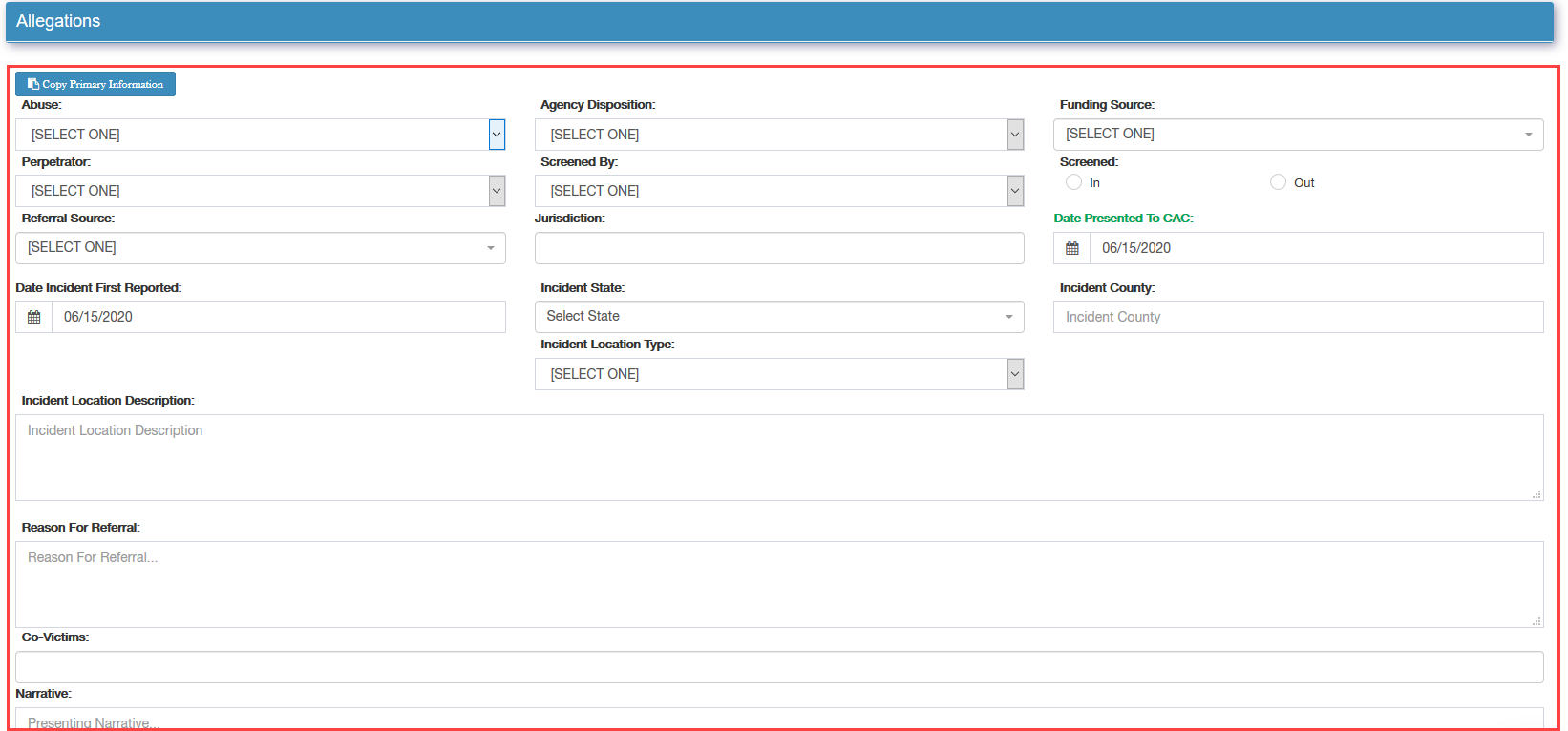Image resolution: width=1568 pixels, height=731 pixels.
Task: Click the Incident Location Description text area
Action: 779,458
